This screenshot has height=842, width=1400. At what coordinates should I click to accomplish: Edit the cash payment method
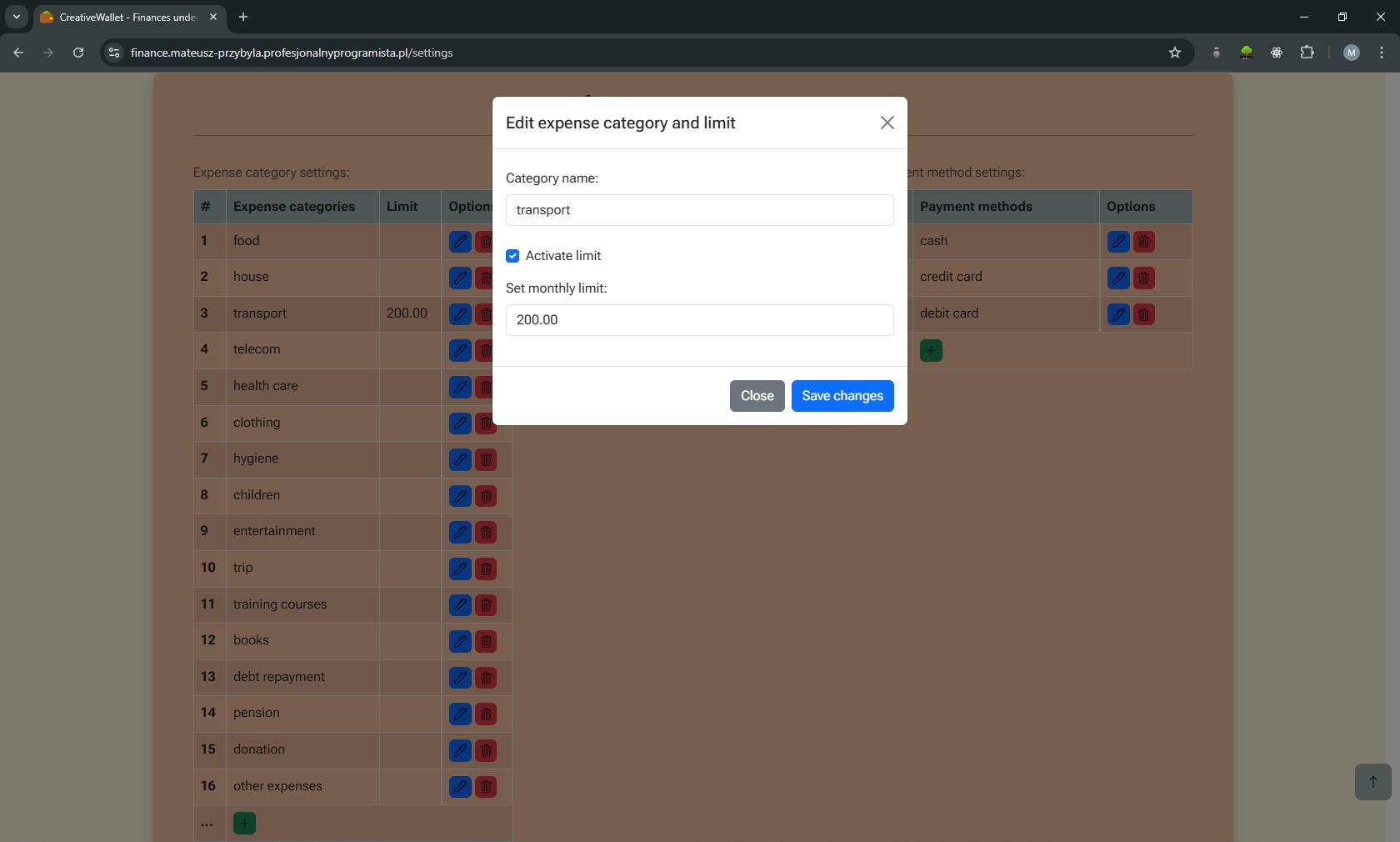1118,242
